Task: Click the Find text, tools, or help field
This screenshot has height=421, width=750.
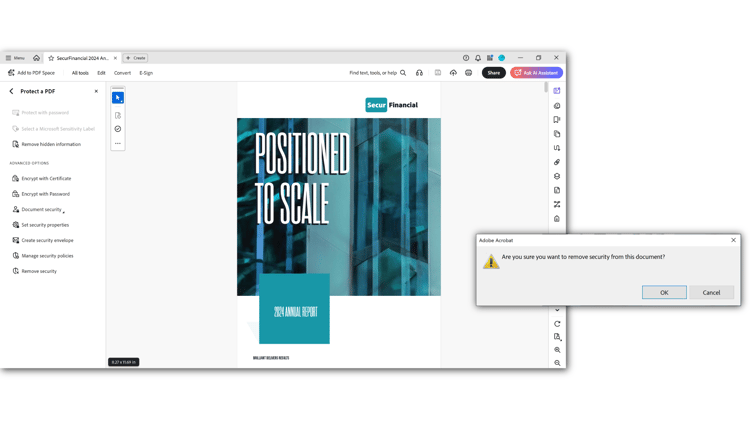Action: tap(373, 73)
